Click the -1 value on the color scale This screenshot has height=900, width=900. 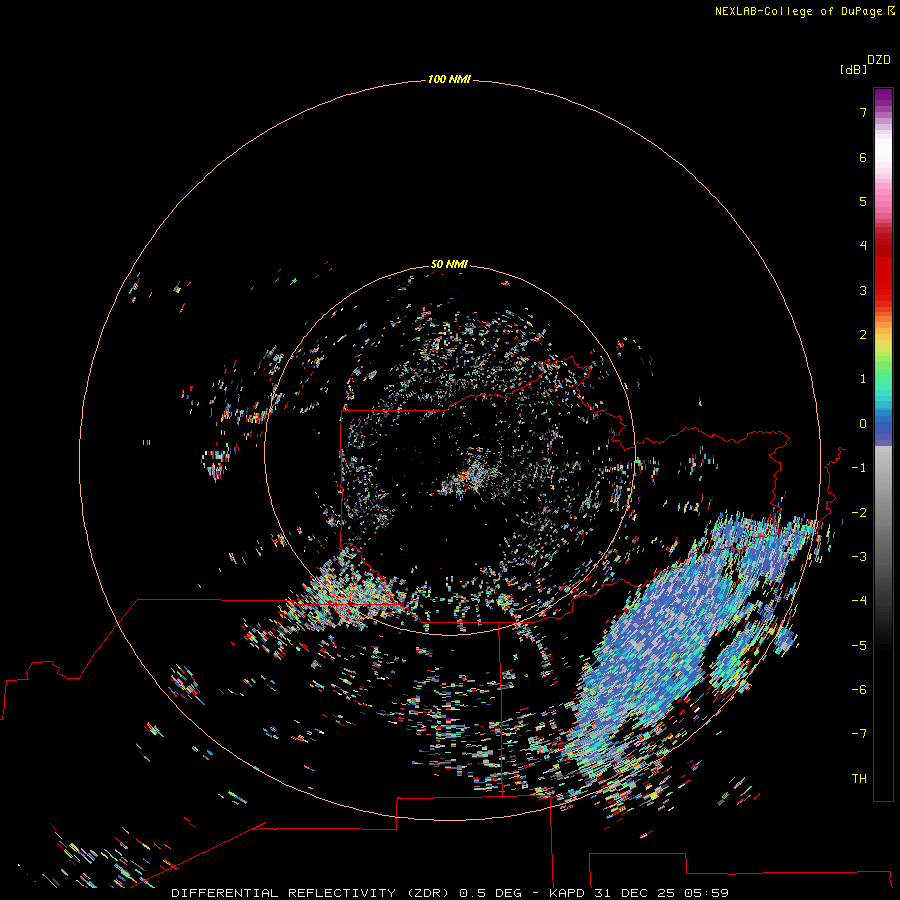click(859, 468)
